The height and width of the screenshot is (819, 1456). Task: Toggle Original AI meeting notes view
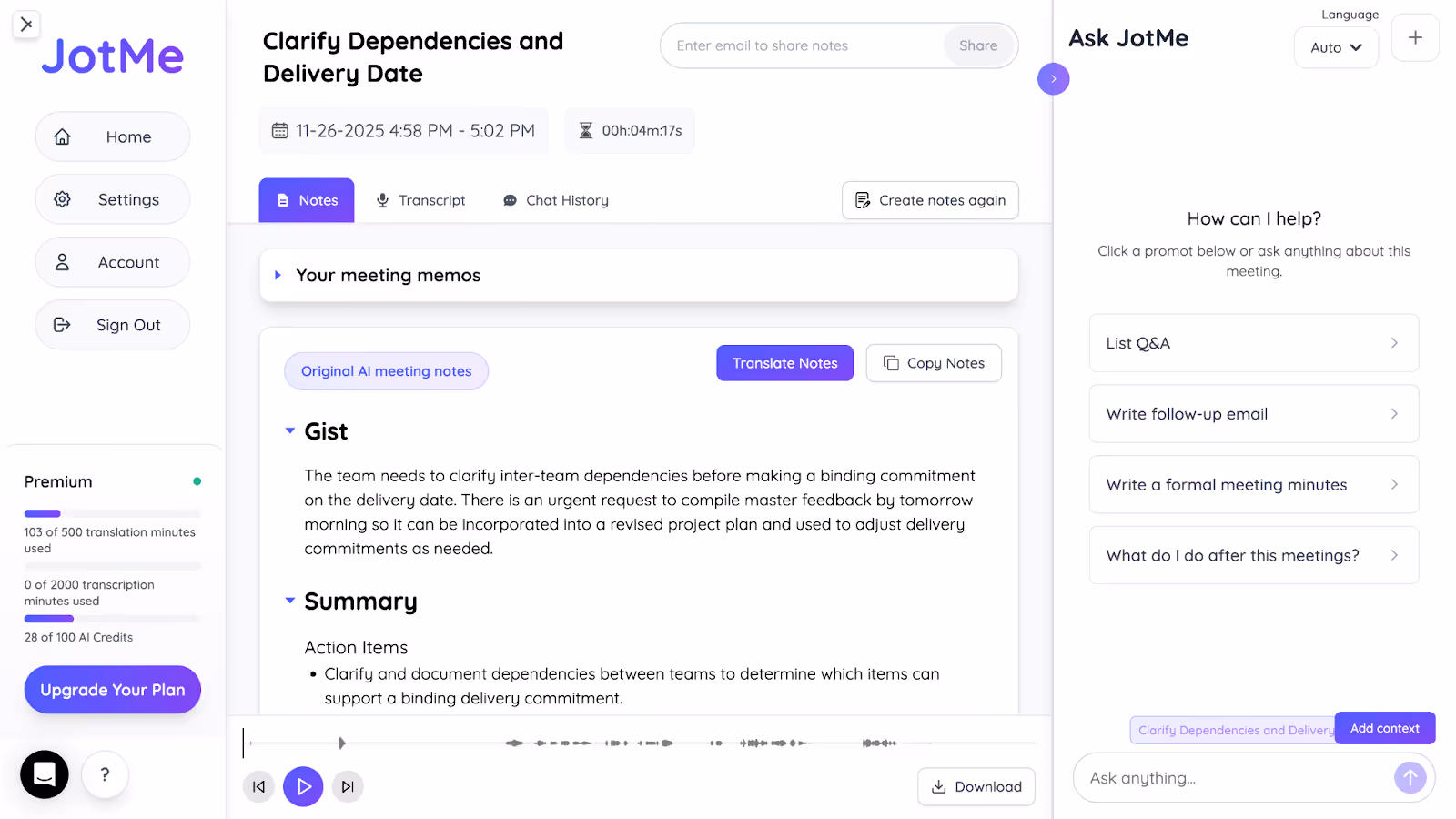[x=386, y=371]
